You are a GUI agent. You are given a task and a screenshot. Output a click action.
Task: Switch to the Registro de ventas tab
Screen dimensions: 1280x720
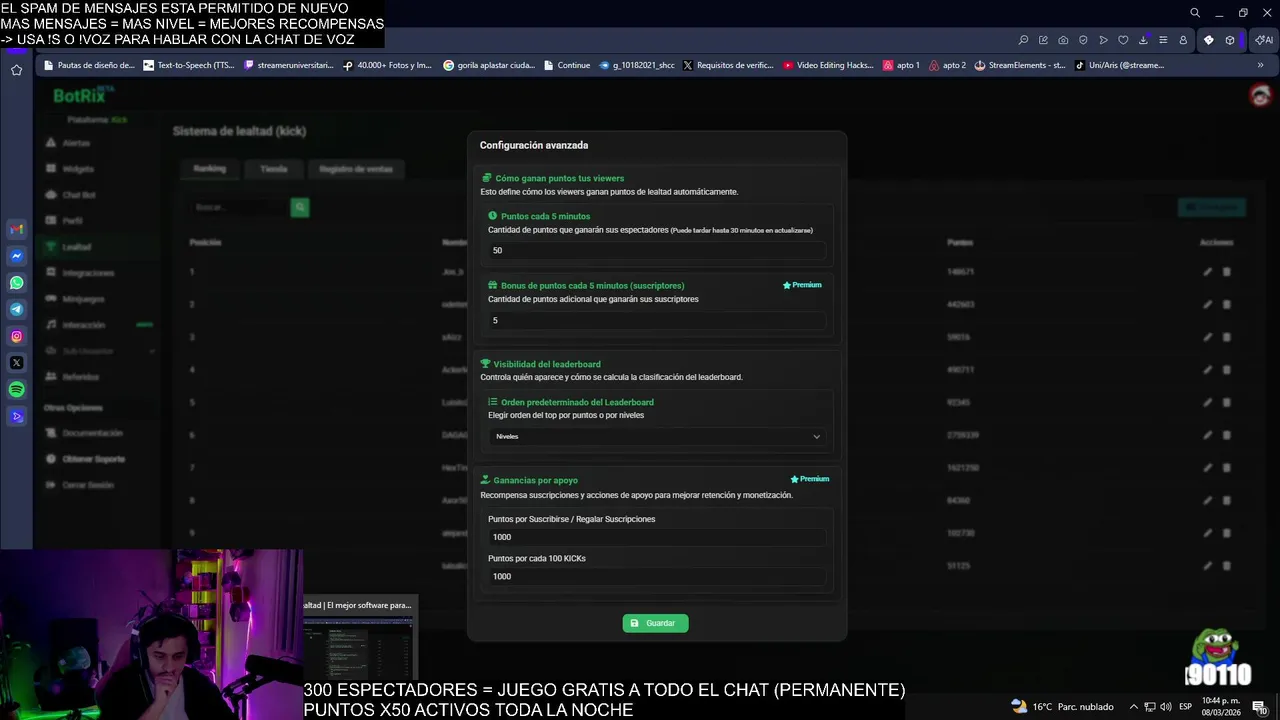[356, 169]
